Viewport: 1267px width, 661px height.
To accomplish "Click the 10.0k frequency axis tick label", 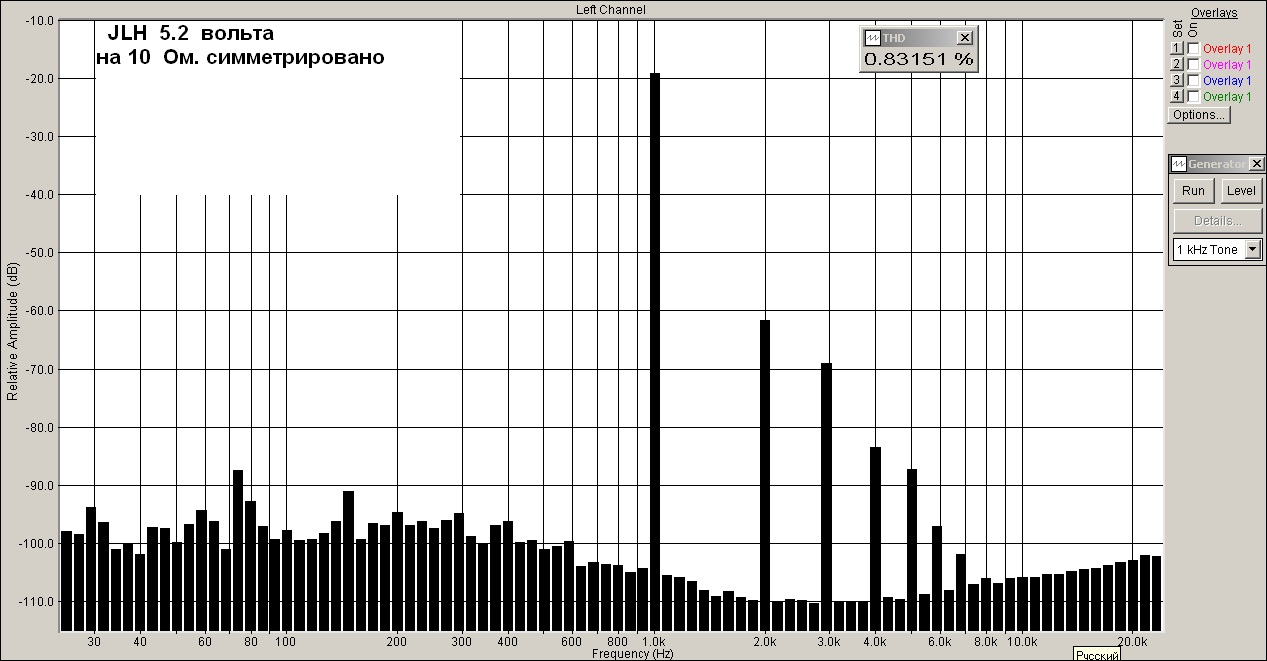I will (x=1021, y=641).
